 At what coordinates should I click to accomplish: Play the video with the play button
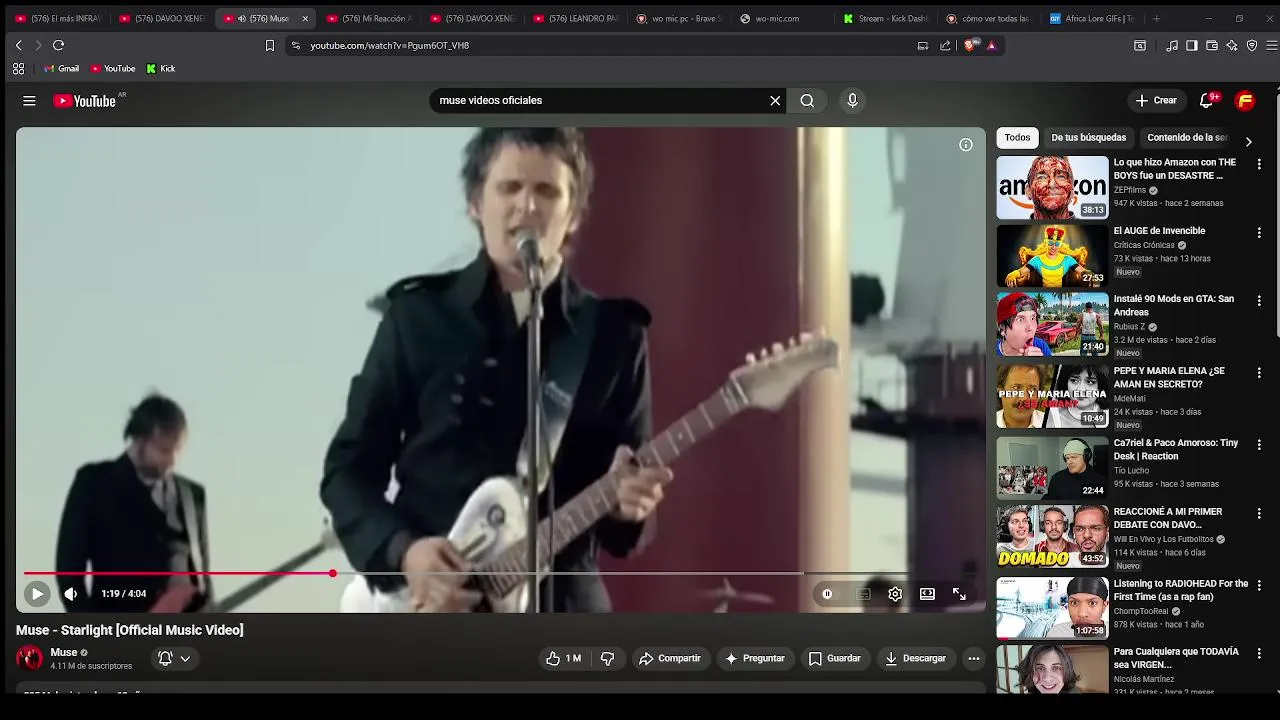37,594
